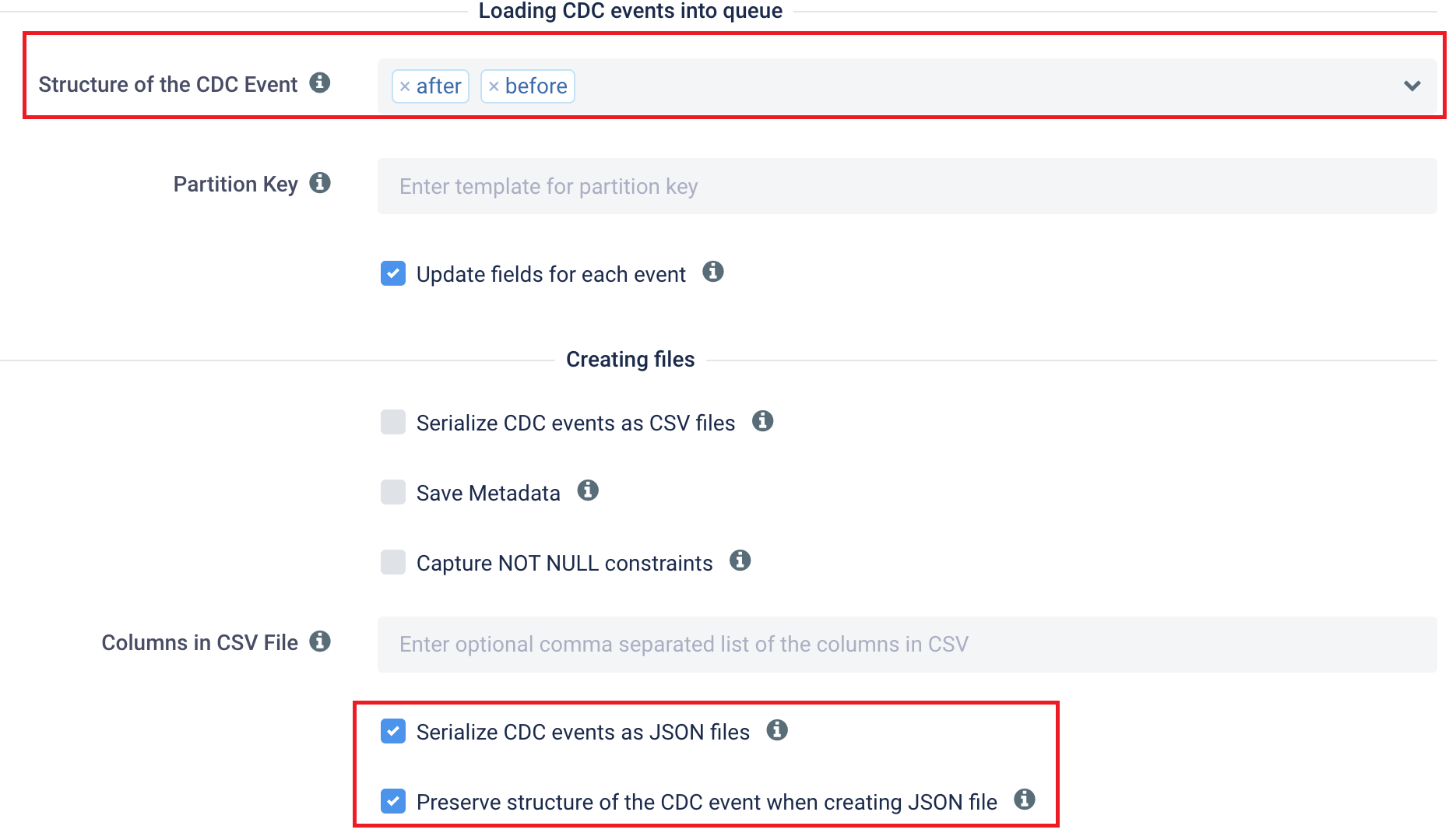The width and height of the screenshot is (1456, 833).
Task: Click info icon next to Columns in CSV File
Action: coord(320,641)
